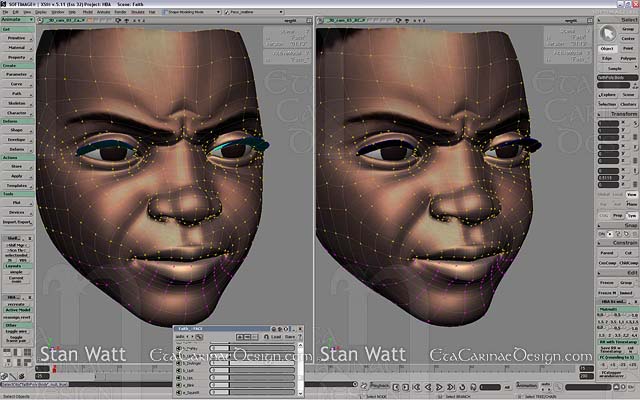Click the Group button in Select panel
Image resolution: width=640 pixels, height=400 pixels.
coord(627,30)
